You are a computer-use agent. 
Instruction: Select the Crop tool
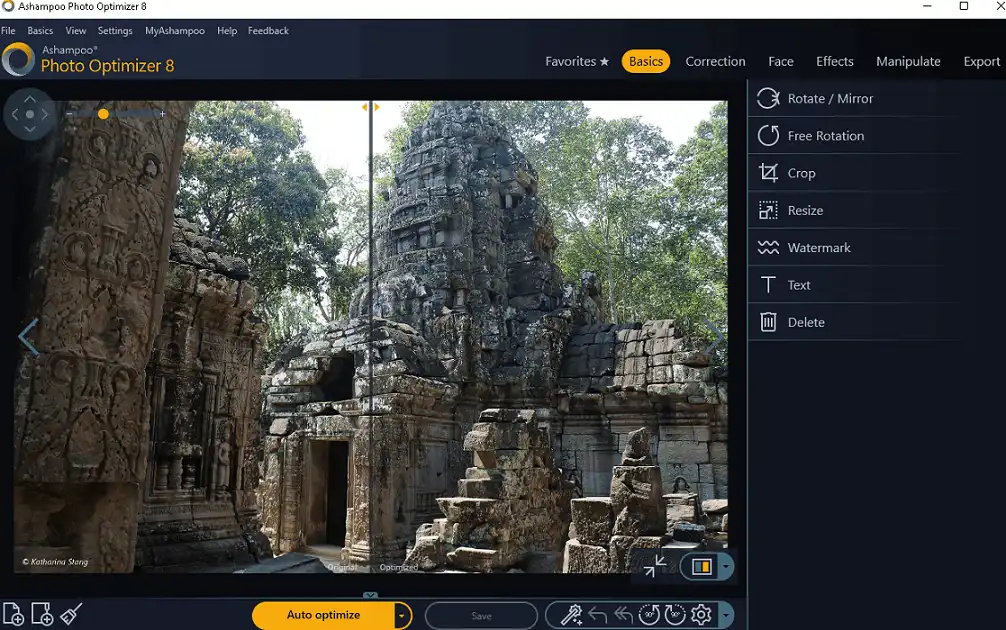(x=801, y=173)
